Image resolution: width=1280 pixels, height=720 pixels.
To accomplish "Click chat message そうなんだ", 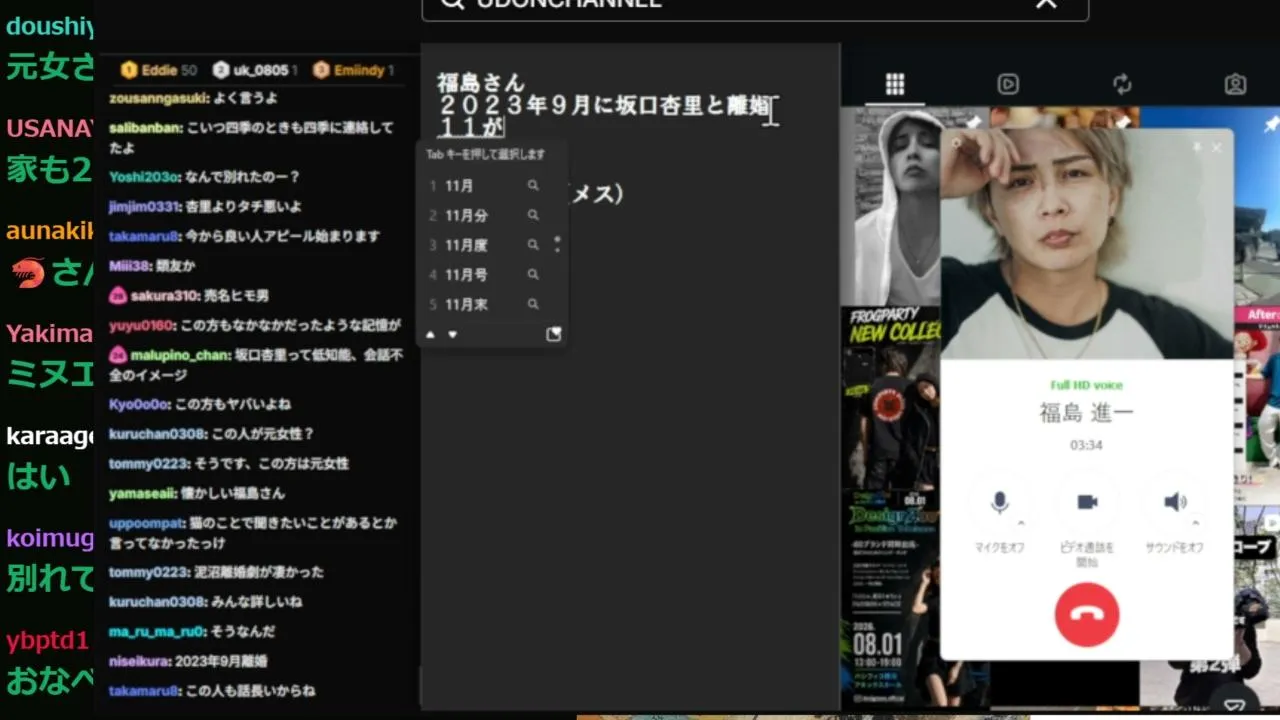I will point(243,632).
